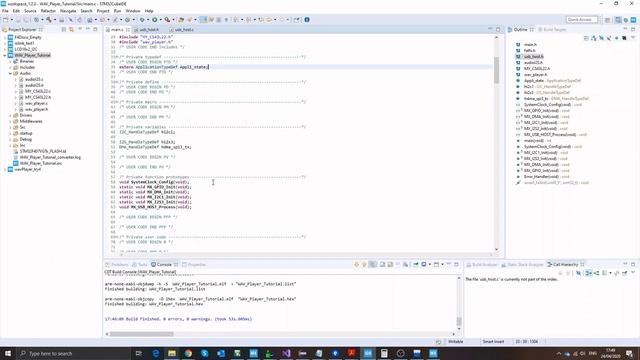Open the Build hammer dropdown arrow

click(x=55, y=20)
